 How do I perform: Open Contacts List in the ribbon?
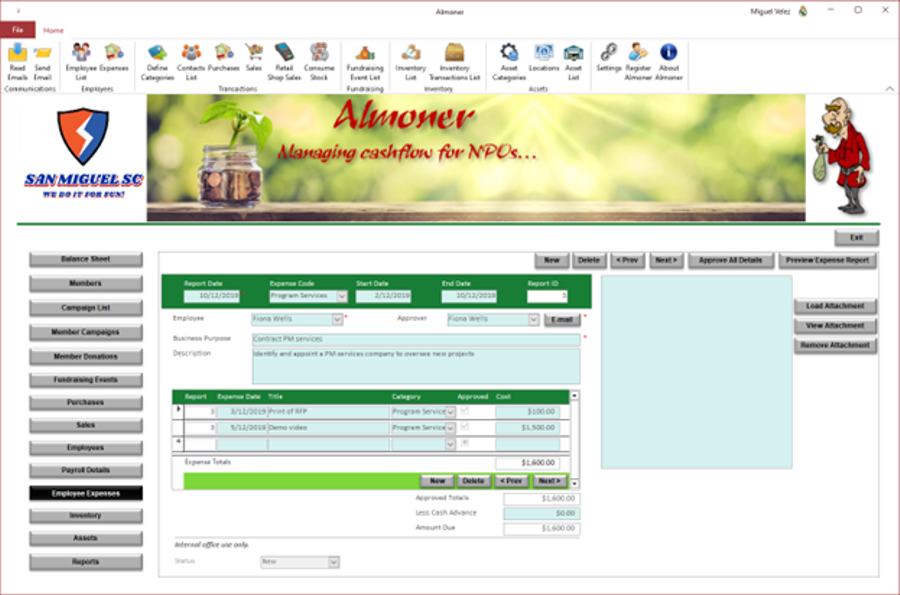click(191, 62)
